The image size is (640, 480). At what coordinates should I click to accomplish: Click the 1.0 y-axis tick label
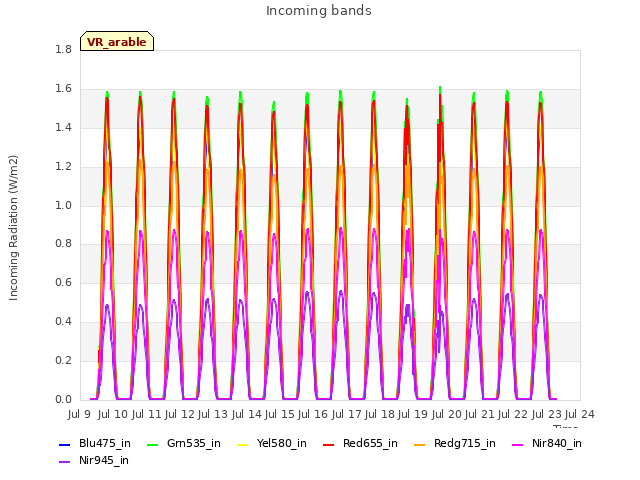coord(63,205)
